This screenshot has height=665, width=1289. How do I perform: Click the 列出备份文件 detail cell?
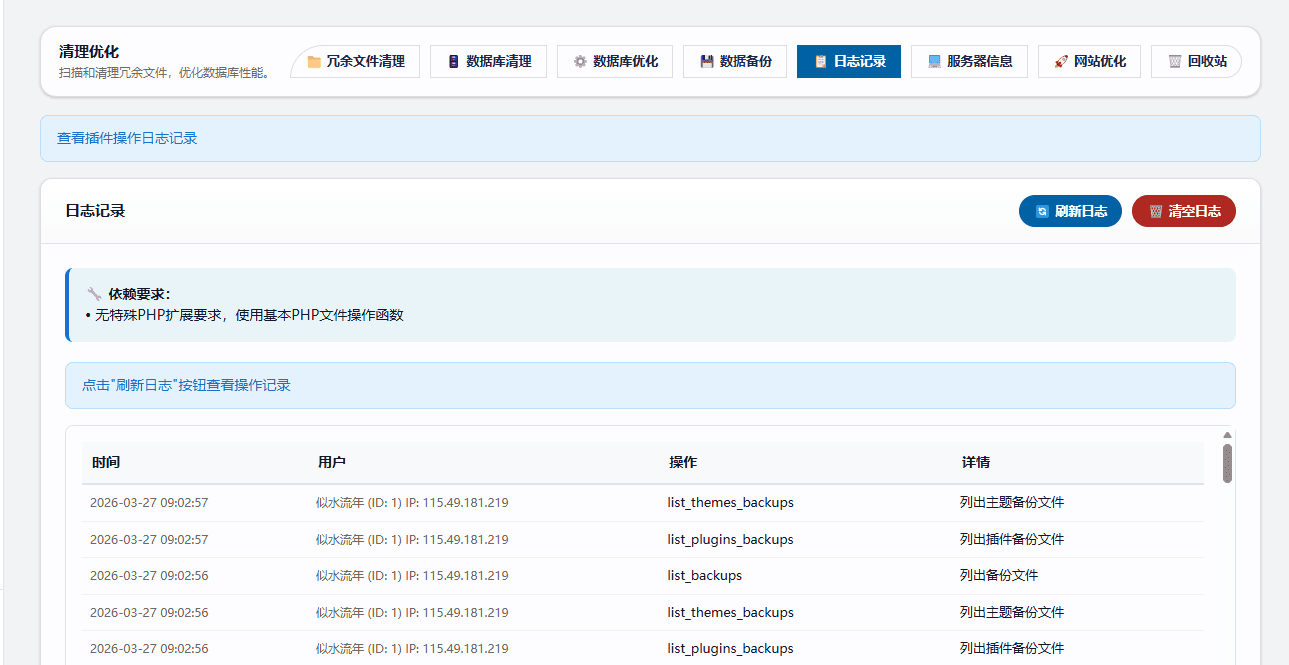(999, 576)
